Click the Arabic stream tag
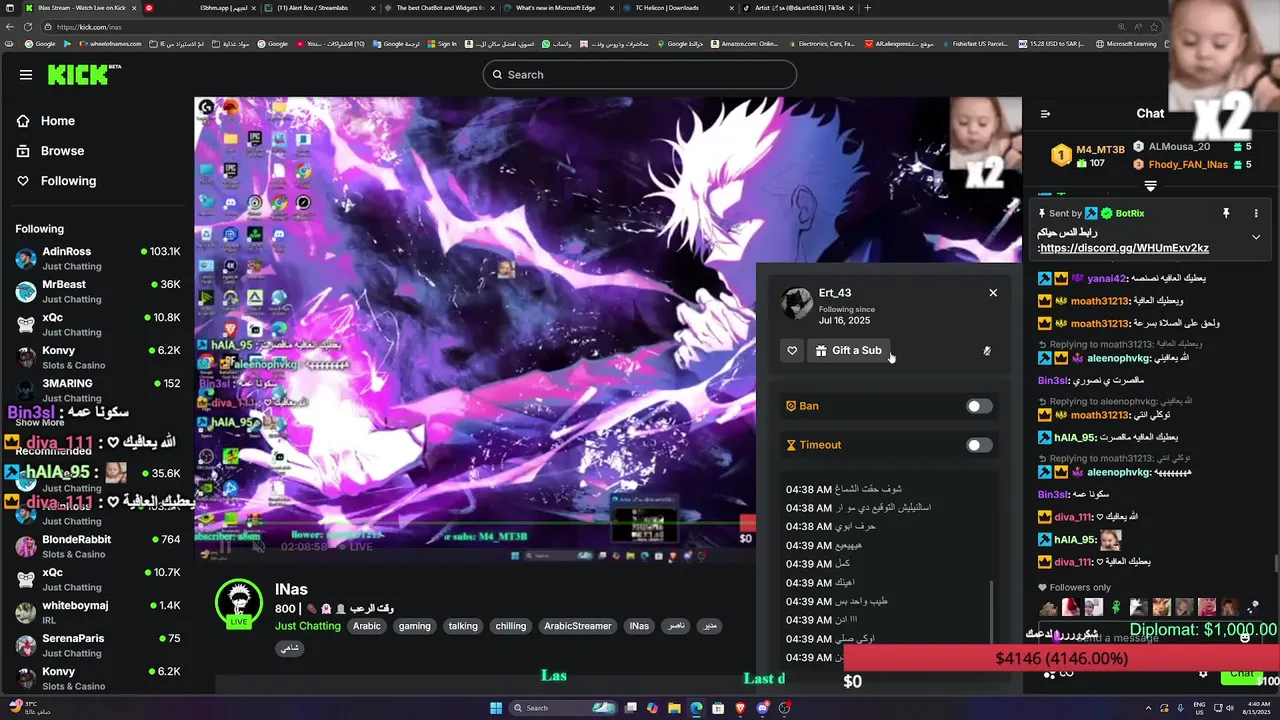The width and height of the screenshot is (1280, 720). (x=367, y=626)
